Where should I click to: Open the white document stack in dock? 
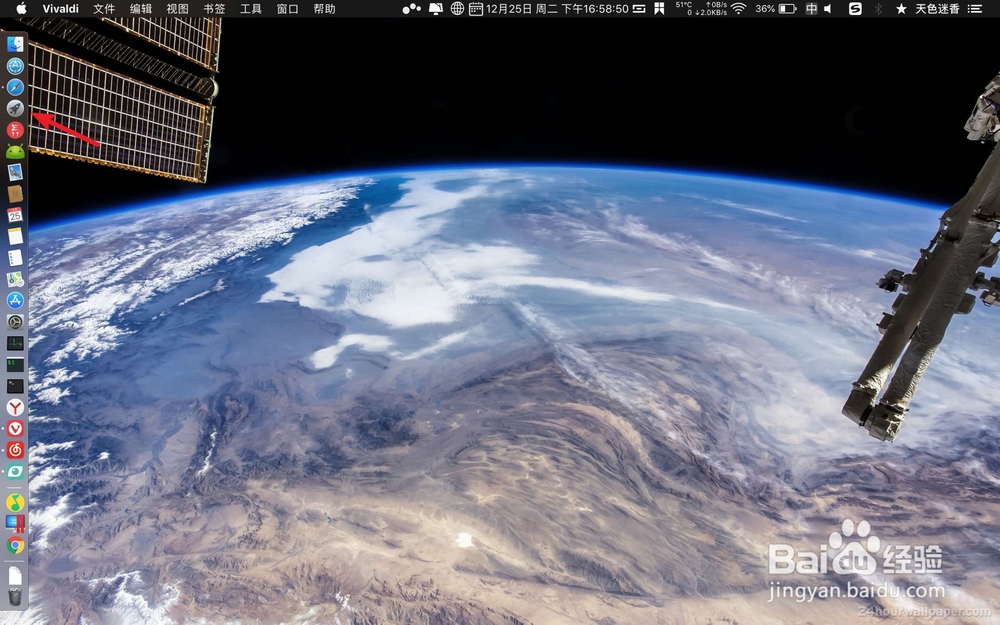point(15,576)
